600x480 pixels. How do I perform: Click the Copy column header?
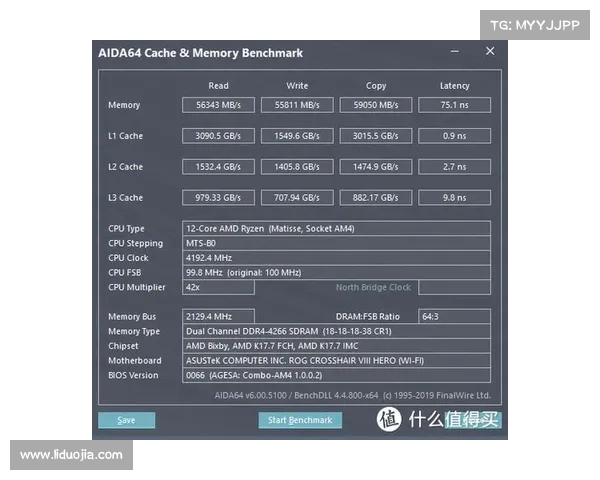[376, 86]
